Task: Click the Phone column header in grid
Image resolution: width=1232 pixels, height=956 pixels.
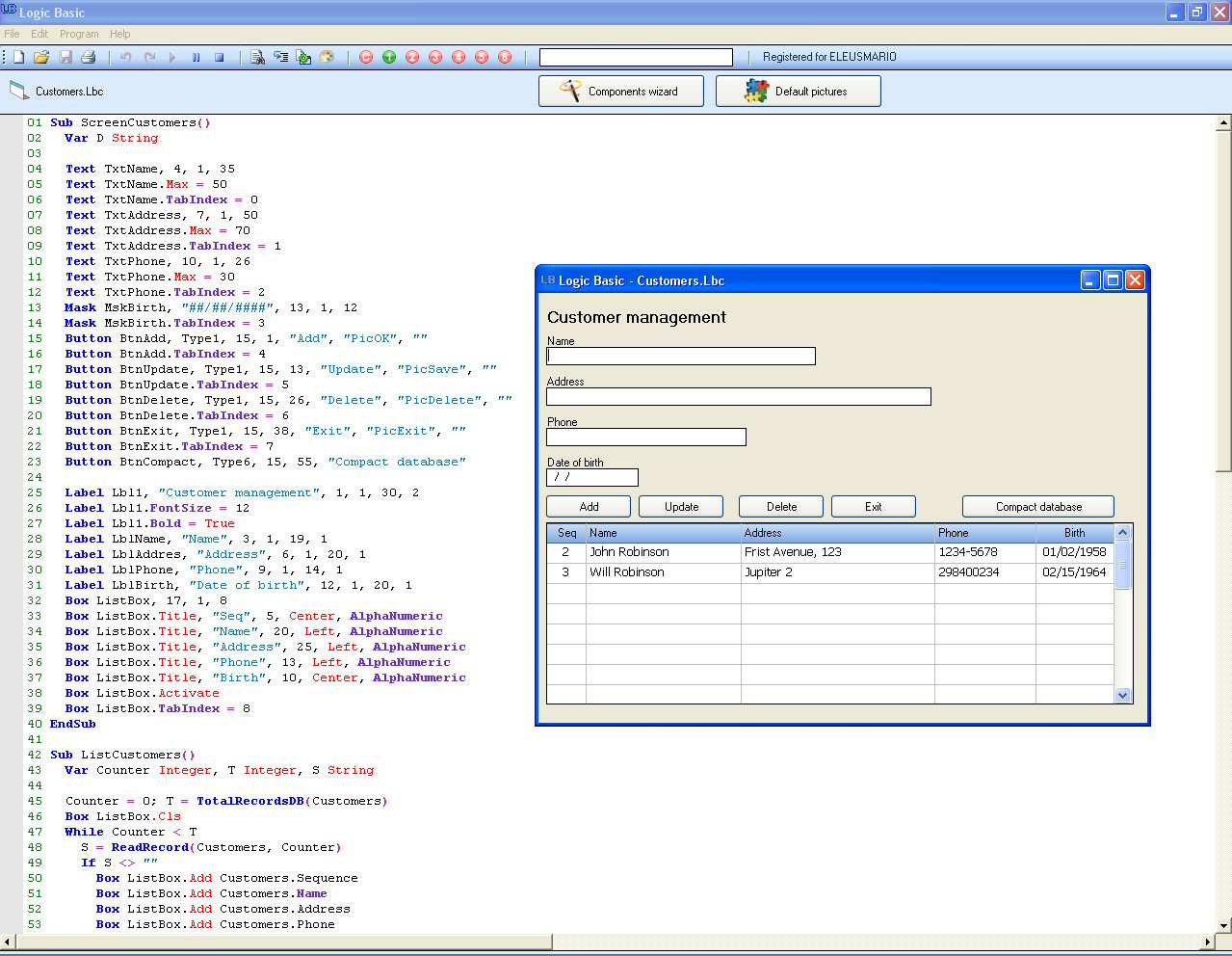Action: click(x=984, y=533)
